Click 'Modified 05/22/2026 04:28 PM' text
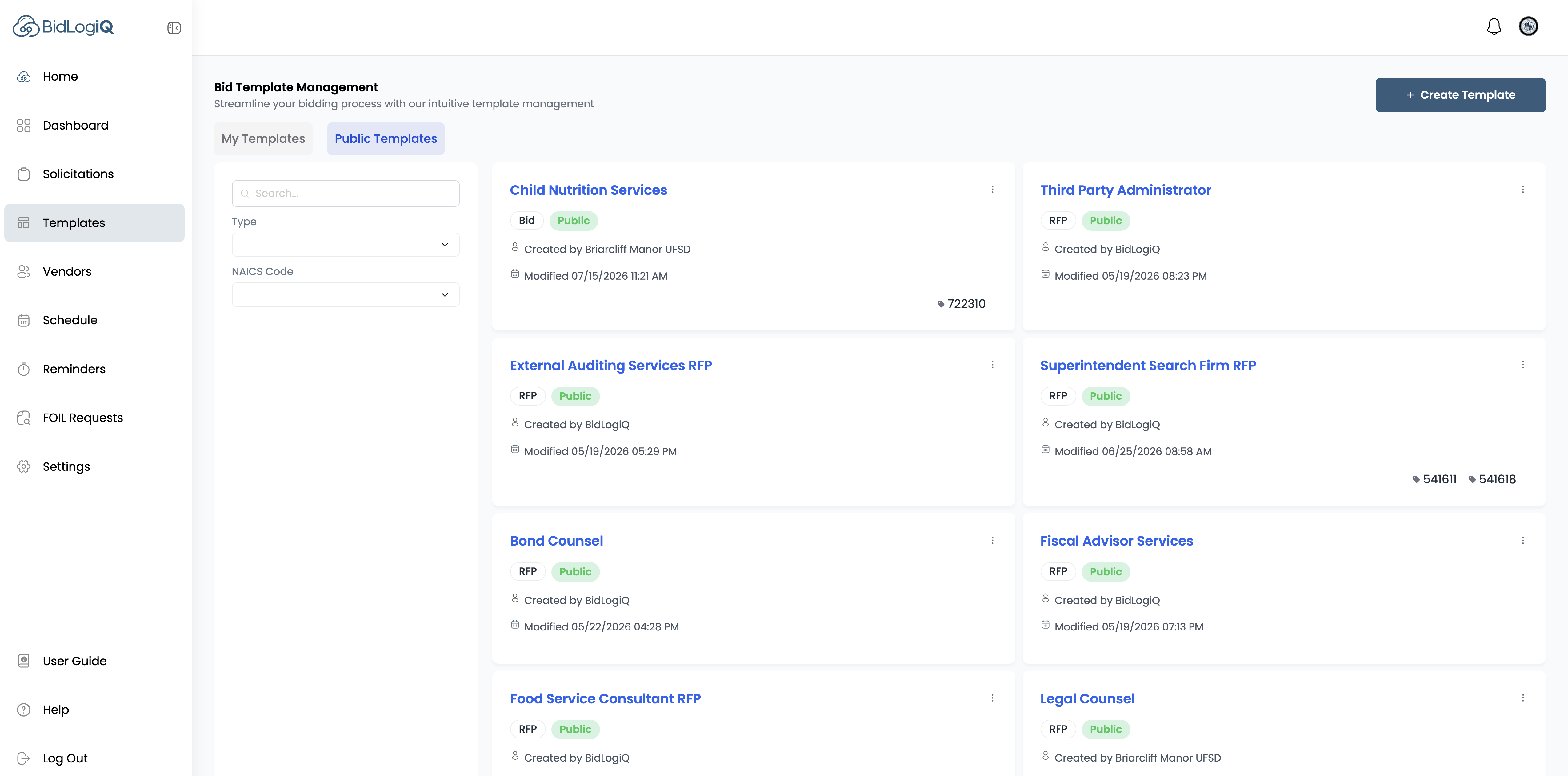Image resolution: width=1568 pixels, height=776 pixels. [x=601, y=627]
